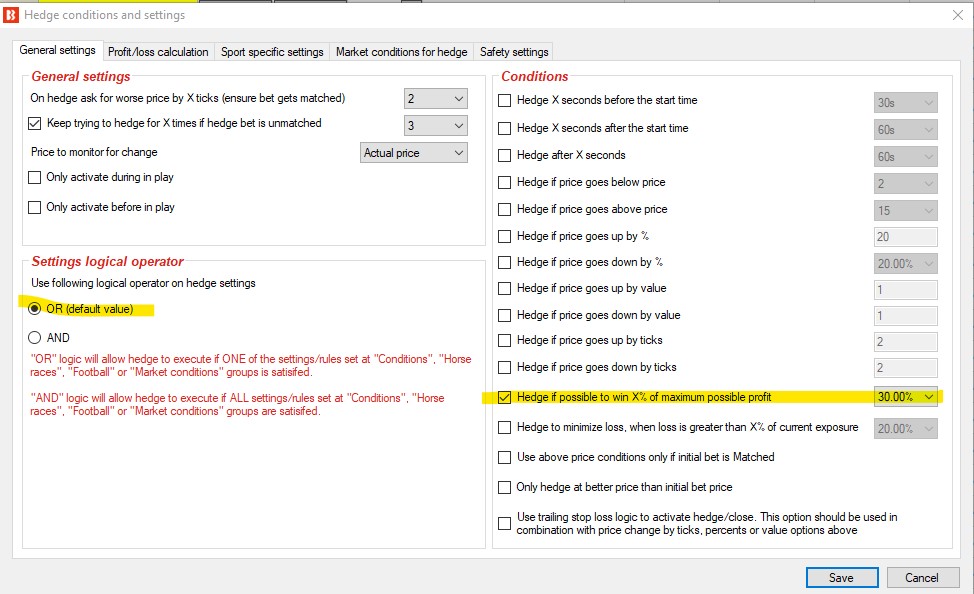The image size is (974, 594).
Task: Check Use trailing stop loss logic
Action: (505, 524)
